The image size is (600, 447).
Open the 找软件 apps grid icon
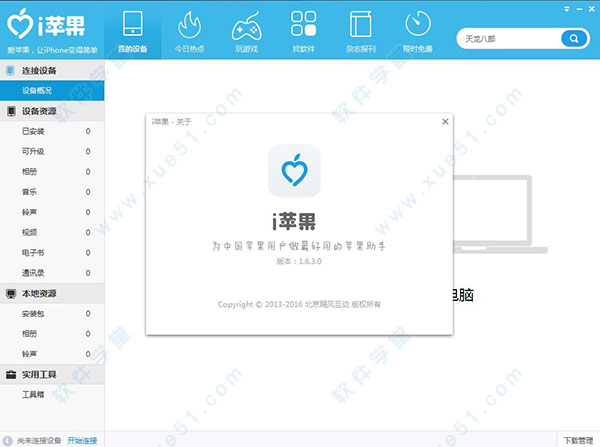(303, 24)
